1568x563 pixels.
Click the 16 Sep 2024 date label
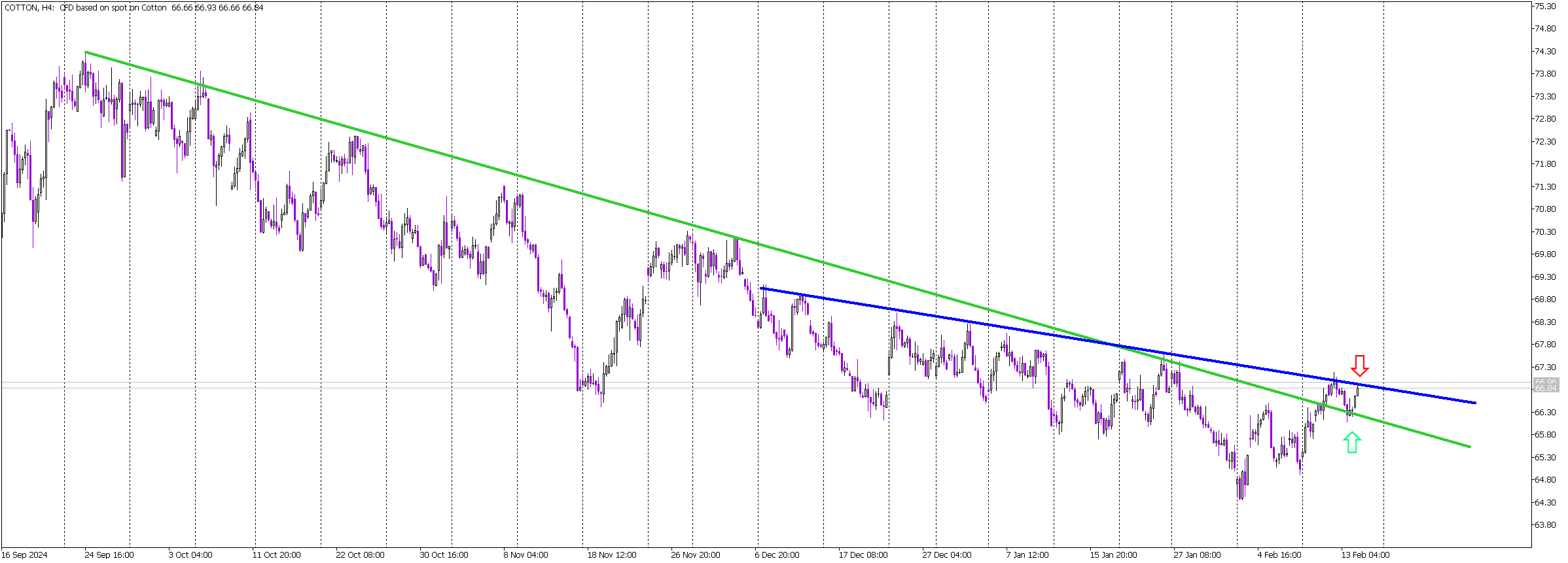click(x=24, y=555)
